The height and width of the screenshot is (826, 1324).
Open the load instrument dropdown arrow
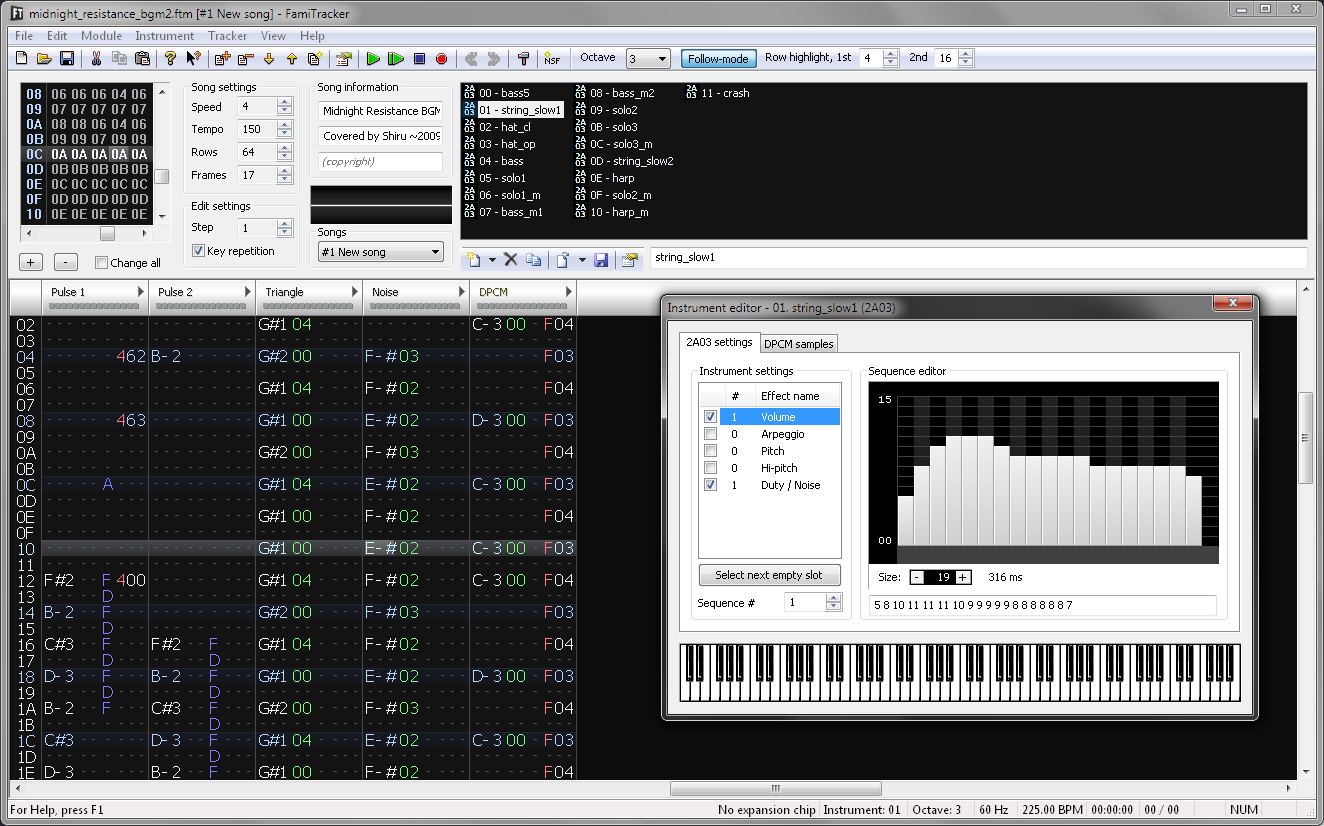(582, 259)
